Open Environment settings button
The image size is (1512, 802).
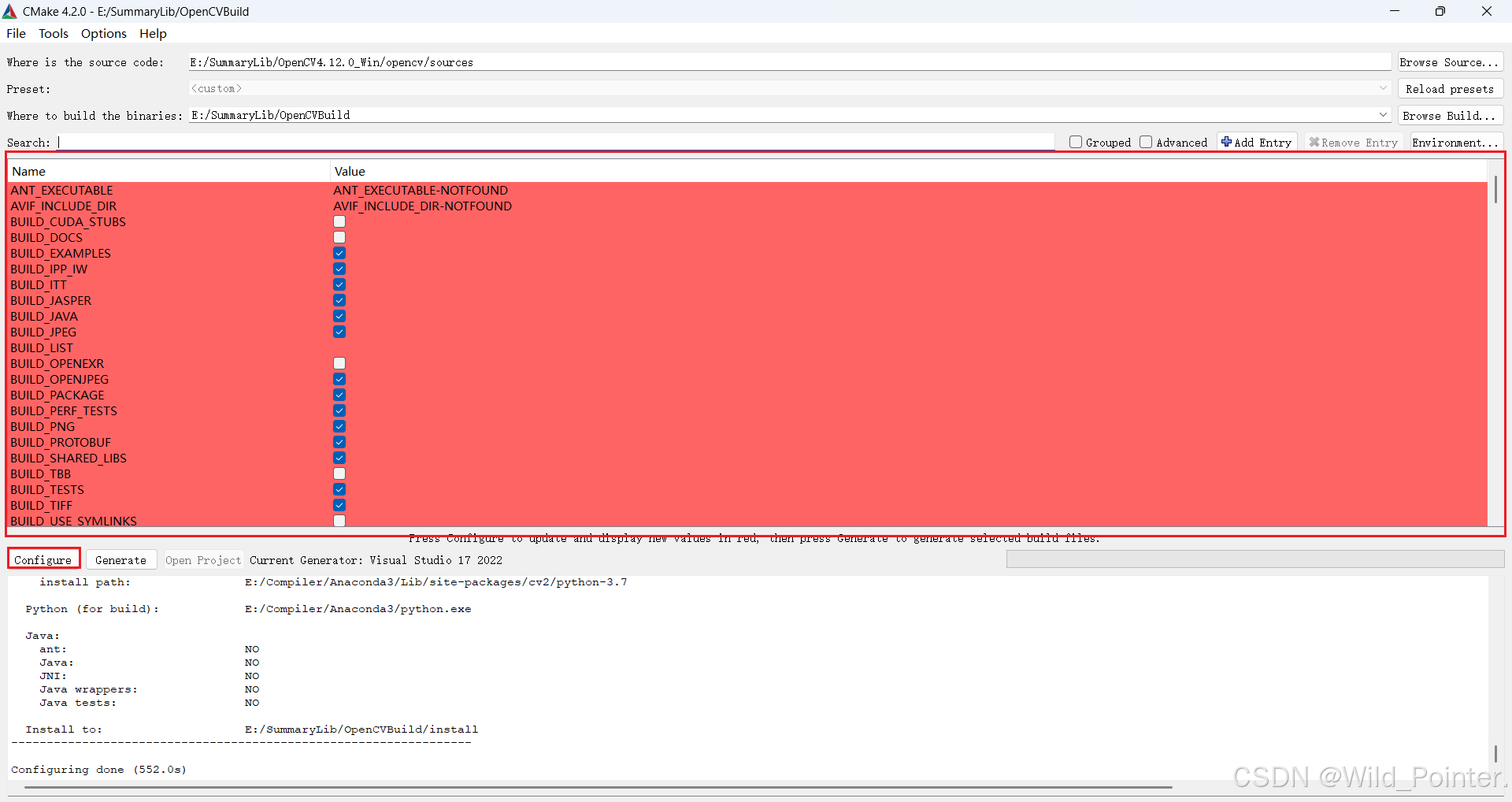(x=1456, y=143)
